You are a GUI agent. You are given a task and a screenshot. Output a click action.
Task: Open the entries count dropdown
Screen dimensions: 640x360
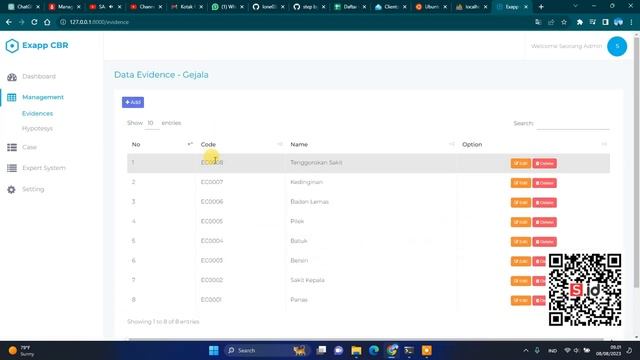click(x=151, y=123)
